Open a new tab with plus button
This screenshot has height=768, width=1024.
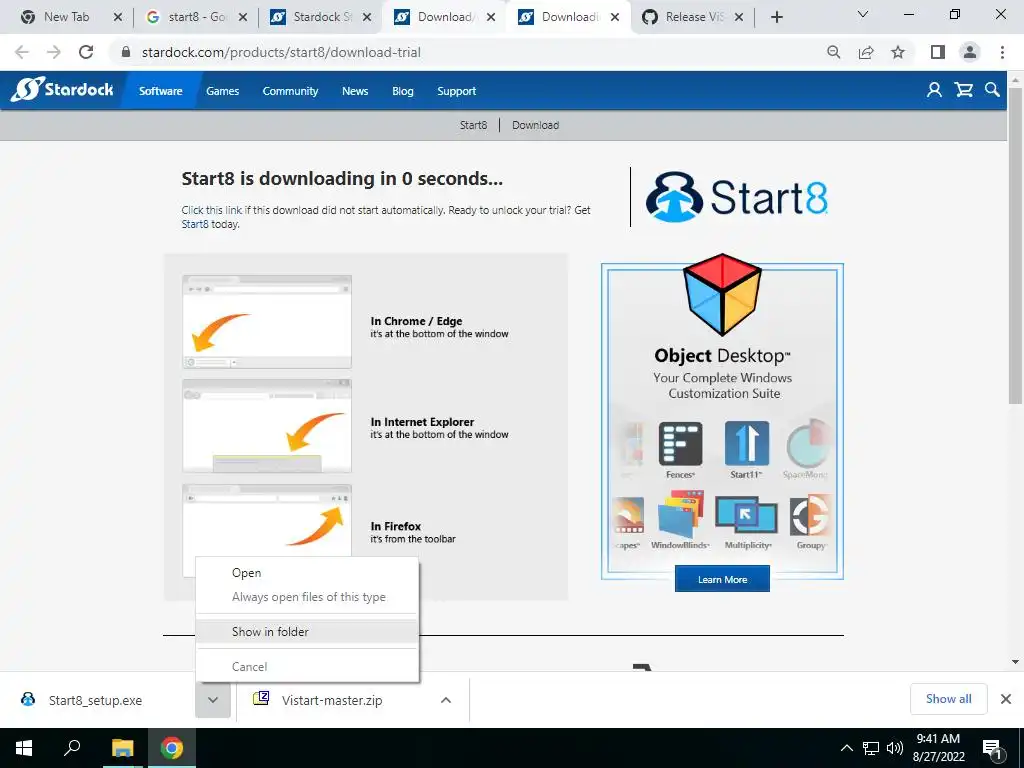(x=776, y=17)
